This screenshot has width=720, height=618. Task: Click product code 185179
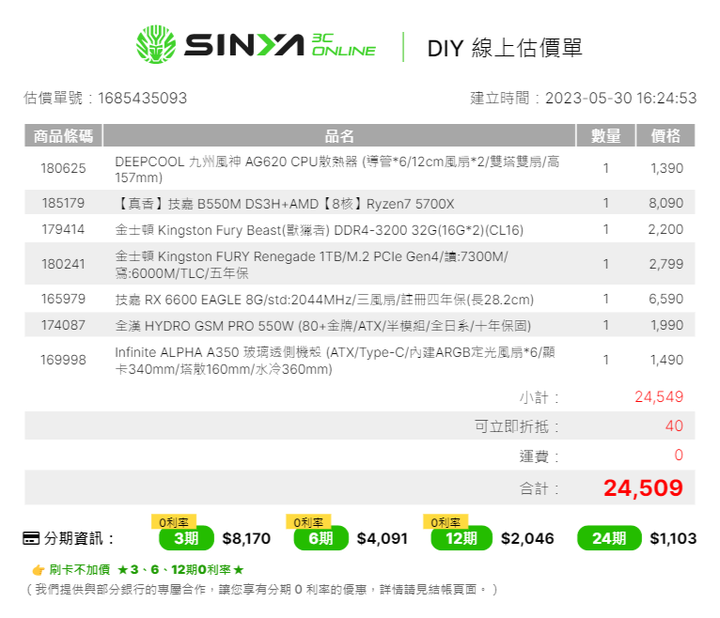pyautogui.click(x=63, y=203)
